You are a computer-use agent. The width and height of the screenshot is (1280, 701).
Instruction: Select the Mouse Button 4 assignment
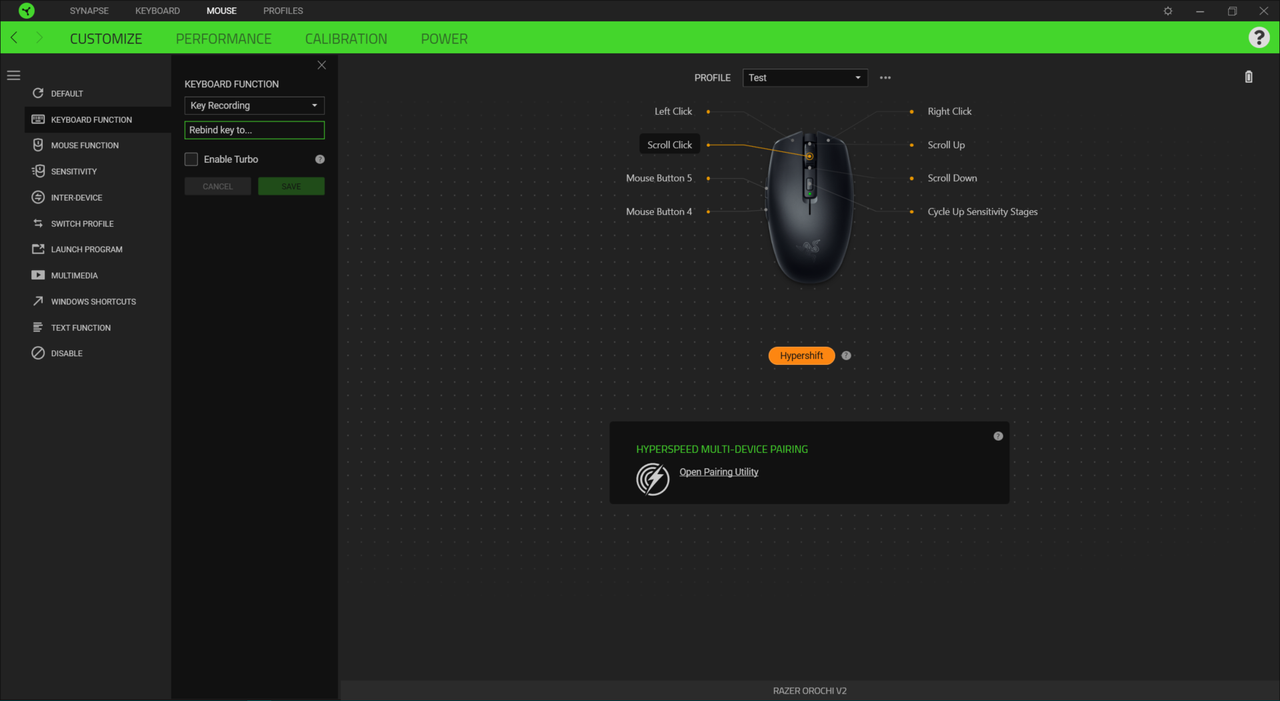(659, 212)
